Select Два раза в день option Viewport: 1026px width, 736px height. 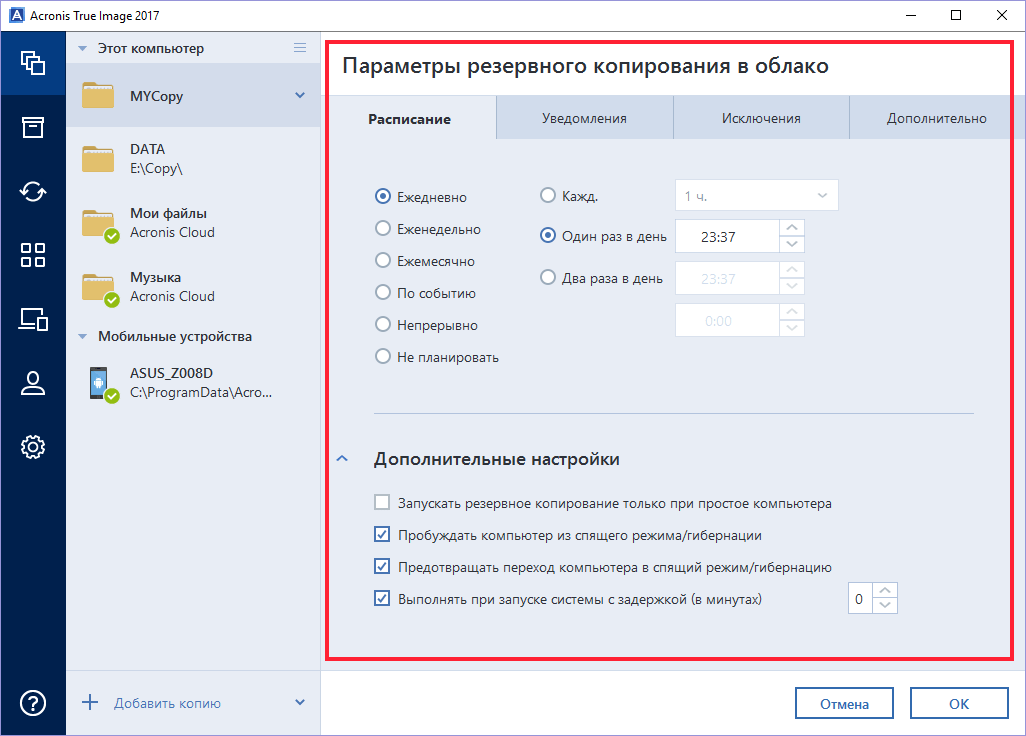[x=548, y=277]
